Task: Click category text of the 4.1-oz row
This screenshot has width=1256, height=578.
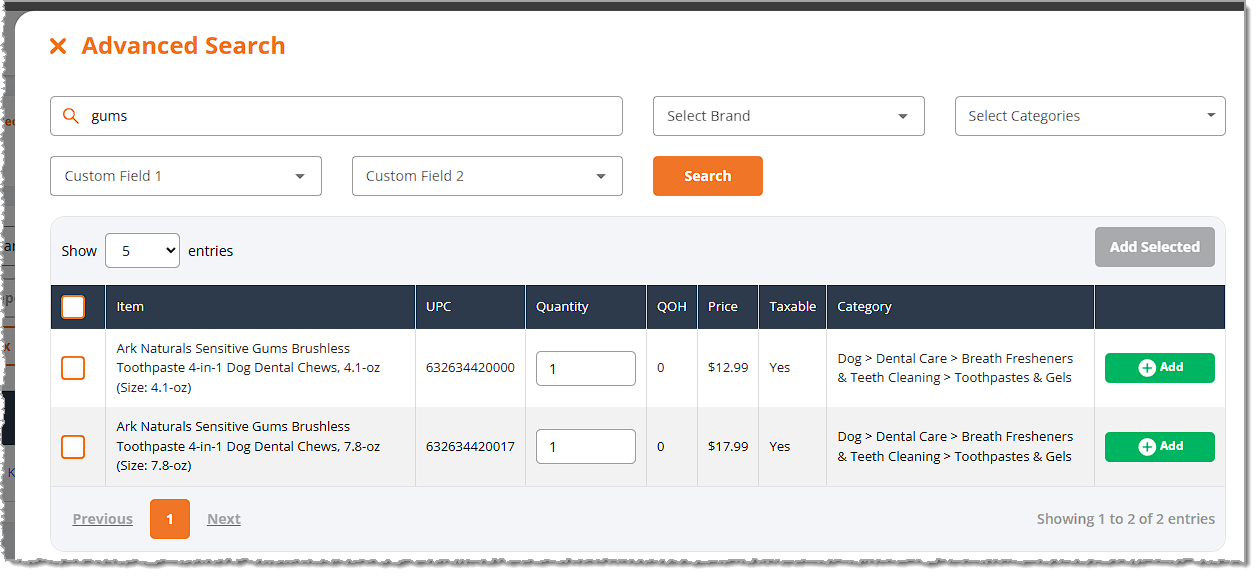Action: [x=955, y=368]
